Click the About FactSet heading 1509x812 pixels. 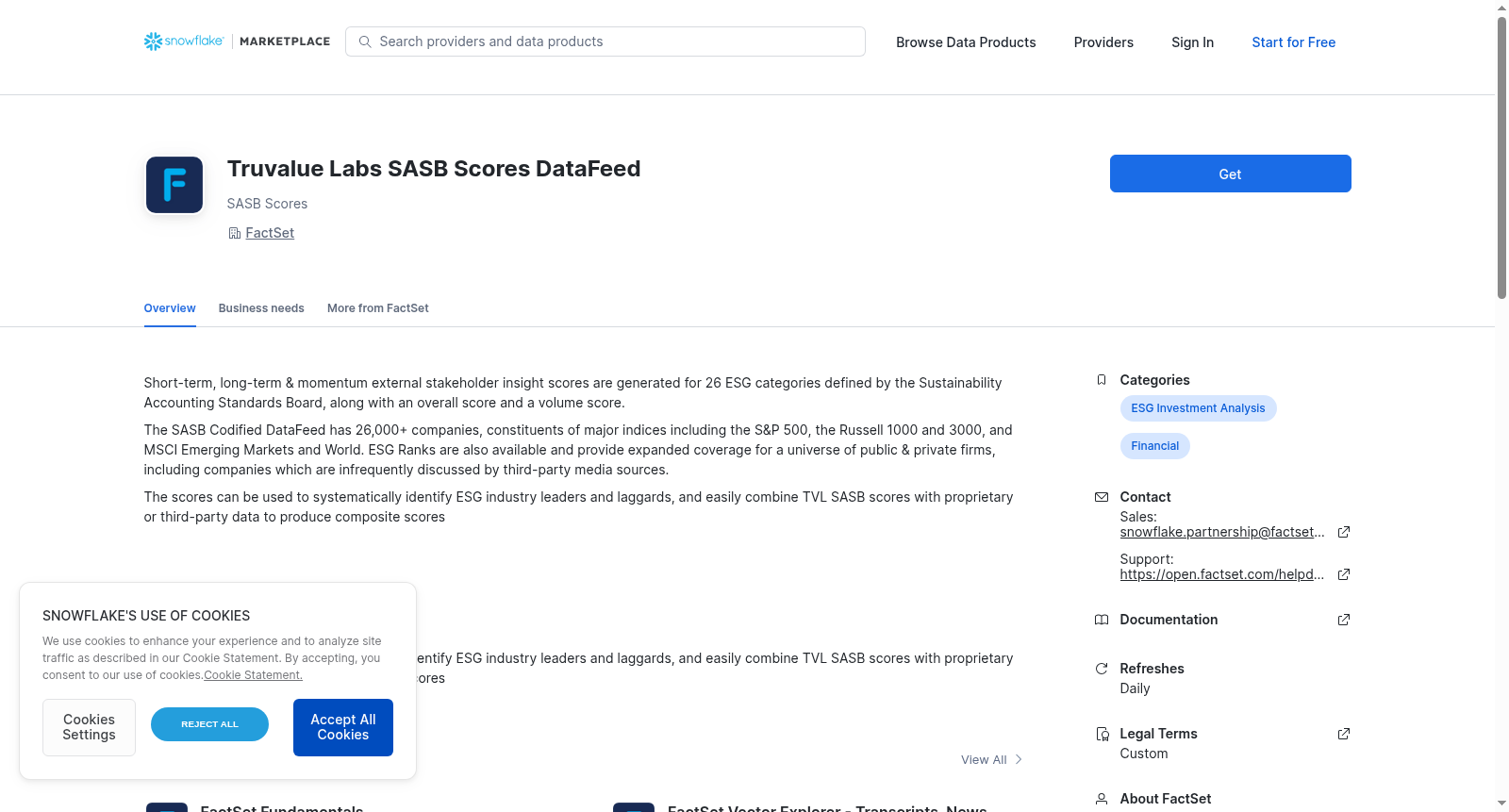1166,799
